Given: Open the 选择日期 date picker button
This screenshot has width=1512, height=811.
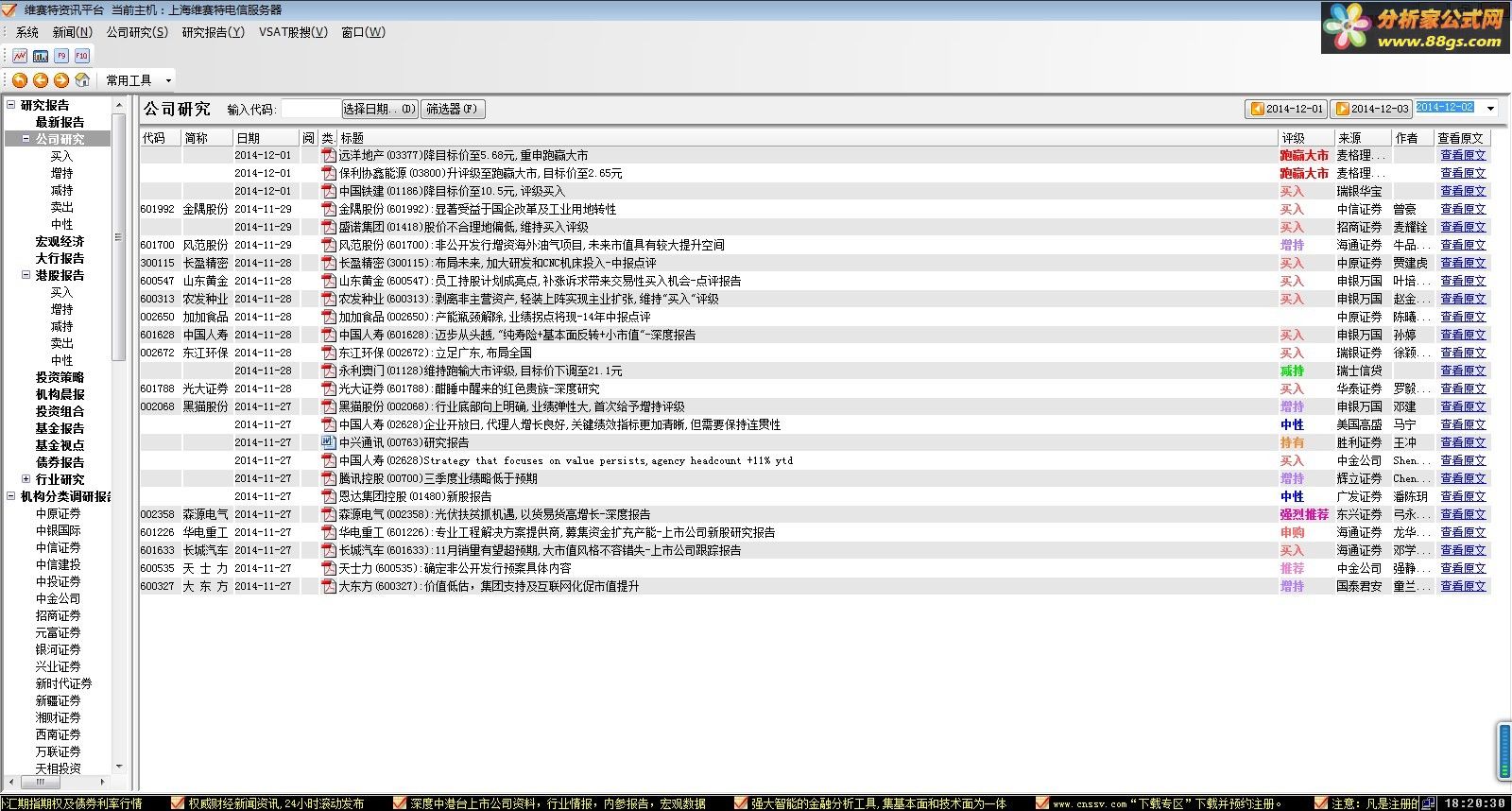Looking at the screenshot, I should coord(379,109).
